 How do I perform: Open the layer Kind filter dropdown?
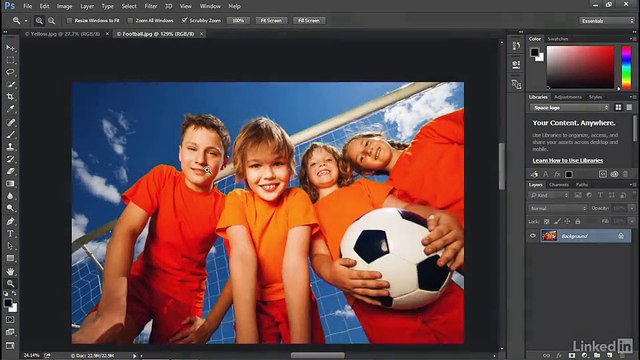pyautogui.click(x=549, y=196)
